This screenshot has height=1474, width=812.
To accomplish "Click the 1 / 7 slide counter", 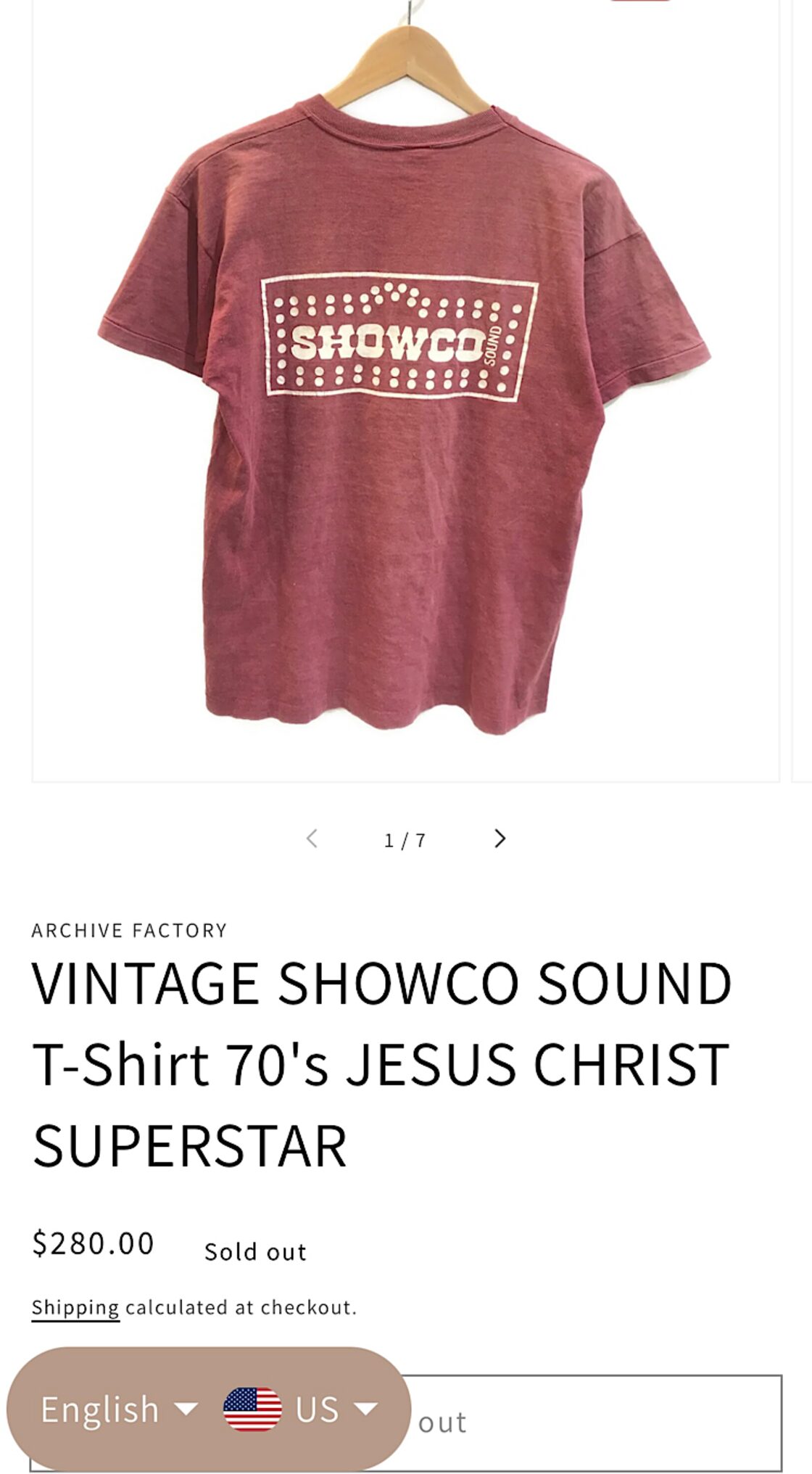I will 405,840.
